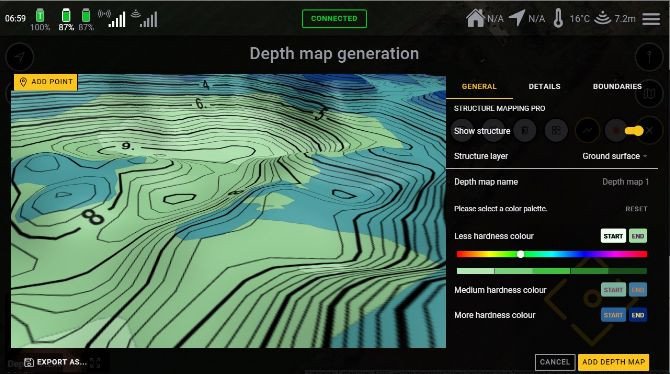Image resolution: width=670 pixels, height=374 pixels.
Task: Open the hamburger menu icon
Action: 651,19
